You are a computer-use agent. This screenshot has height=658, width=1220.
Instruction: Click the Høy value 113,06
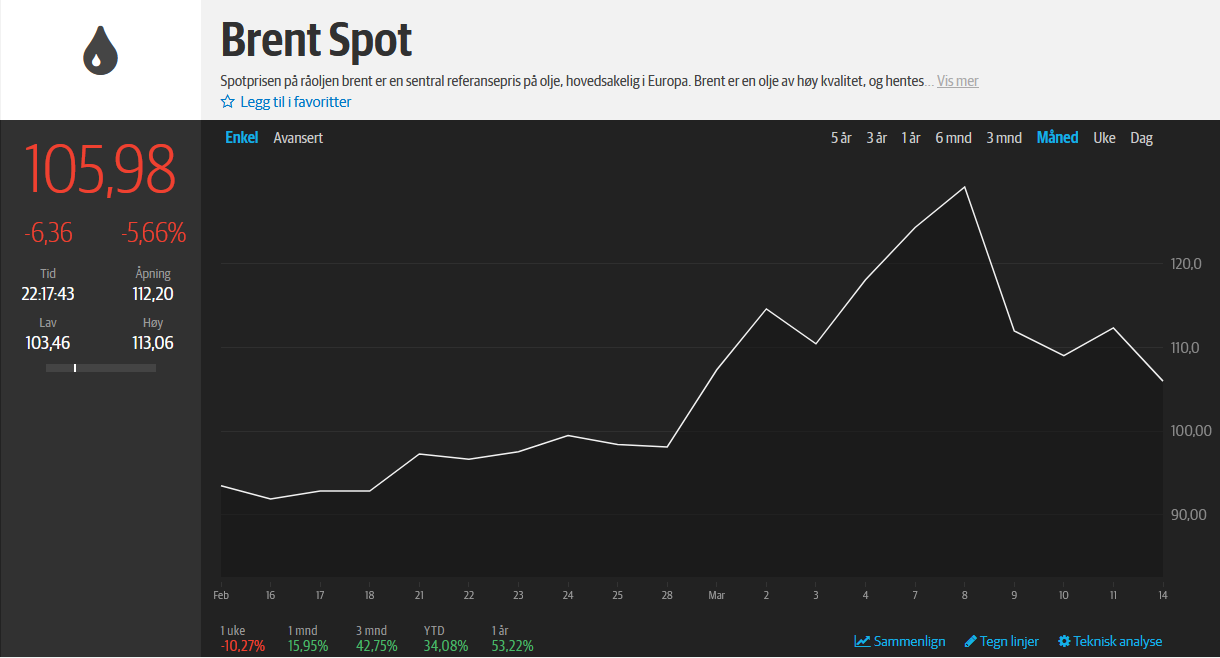(x=153, y=344)
